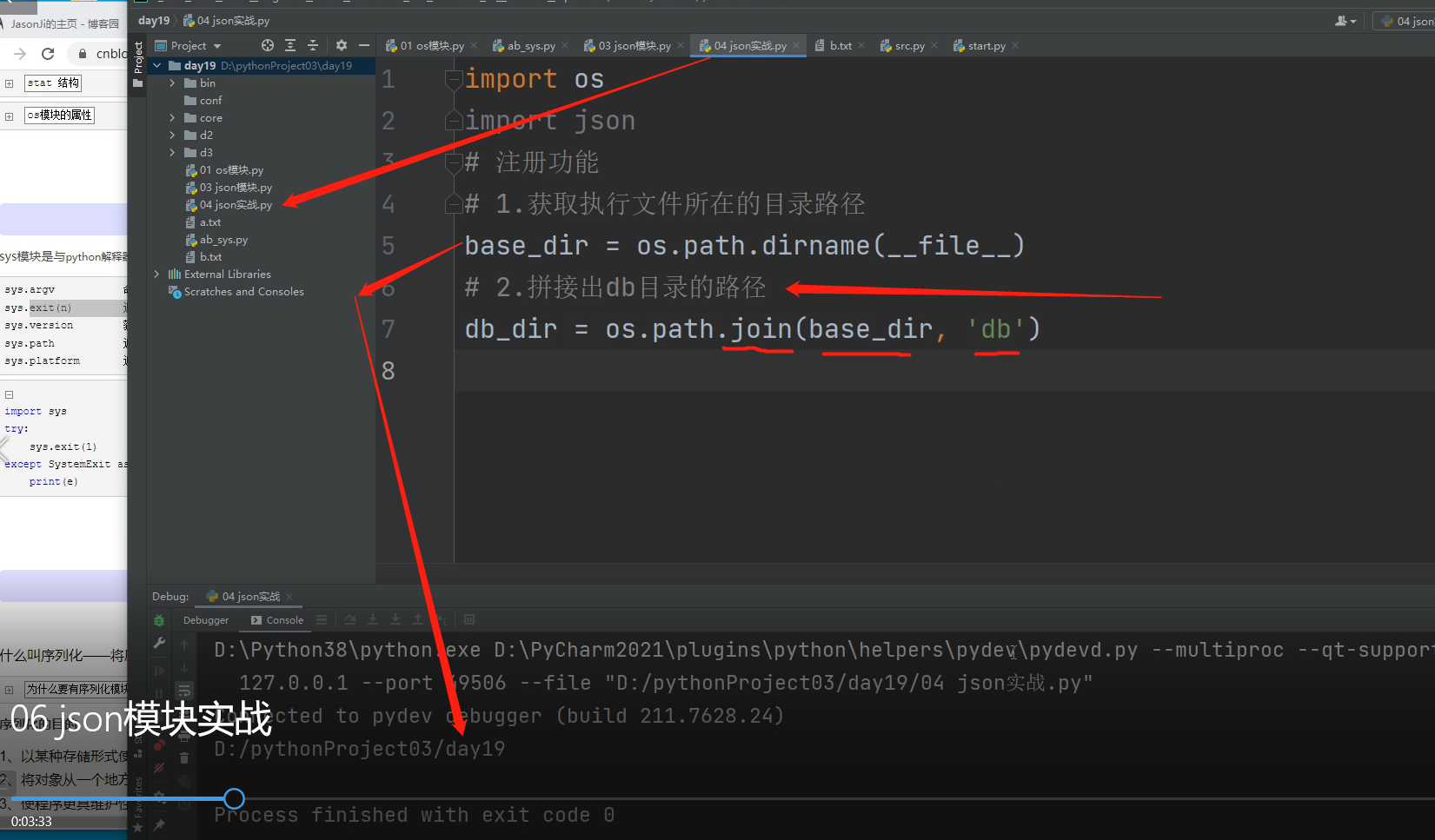Expand External Libraries node
The height and width of the screenshot is (840, 1435).
click(157, 274)
